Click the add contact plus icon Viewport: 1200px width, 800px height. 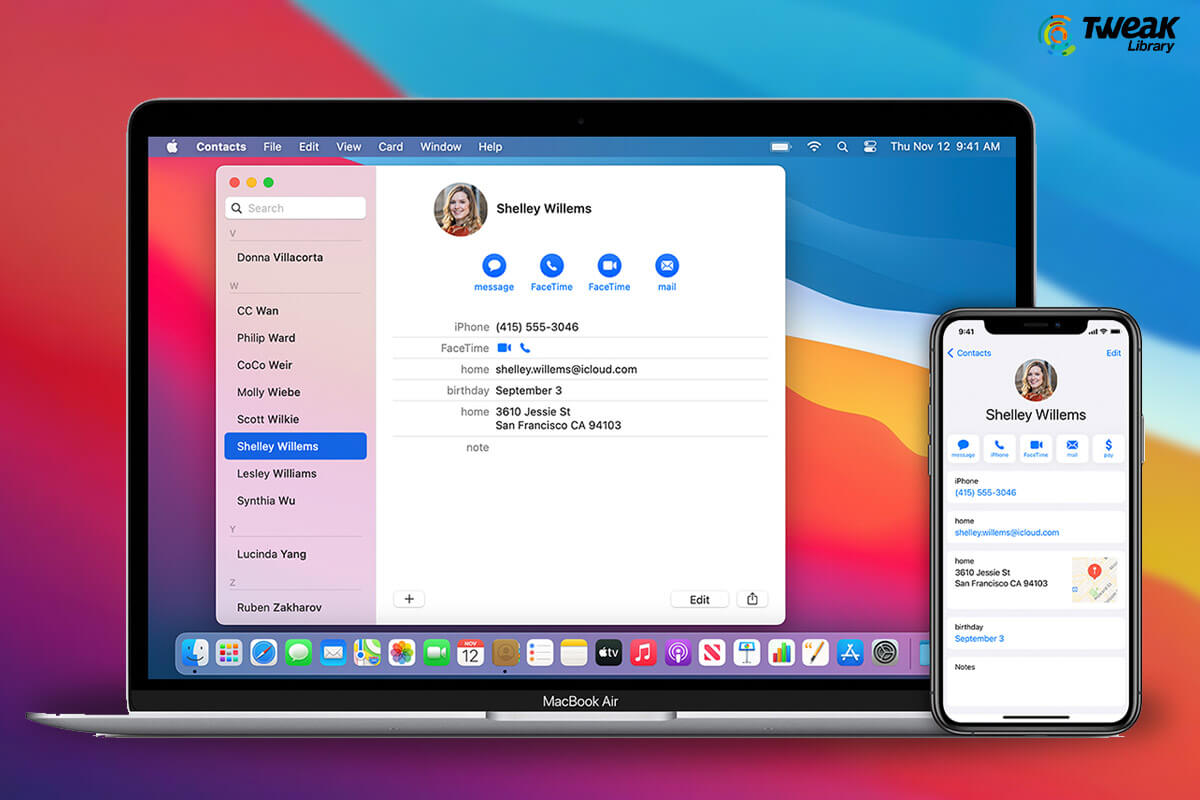(x=409, y=598)
